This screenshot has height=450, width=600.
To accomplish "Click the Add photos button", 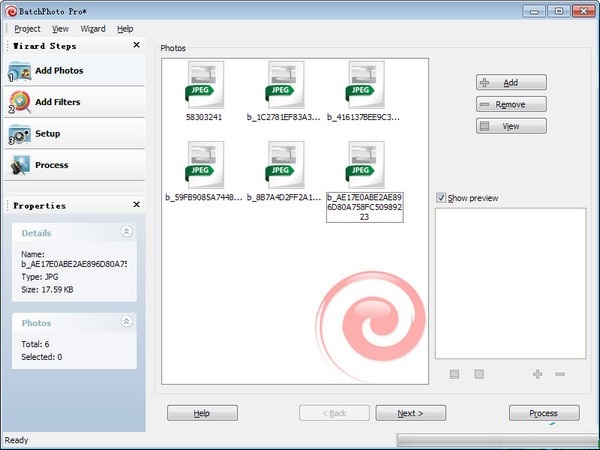I will point(511,82).
